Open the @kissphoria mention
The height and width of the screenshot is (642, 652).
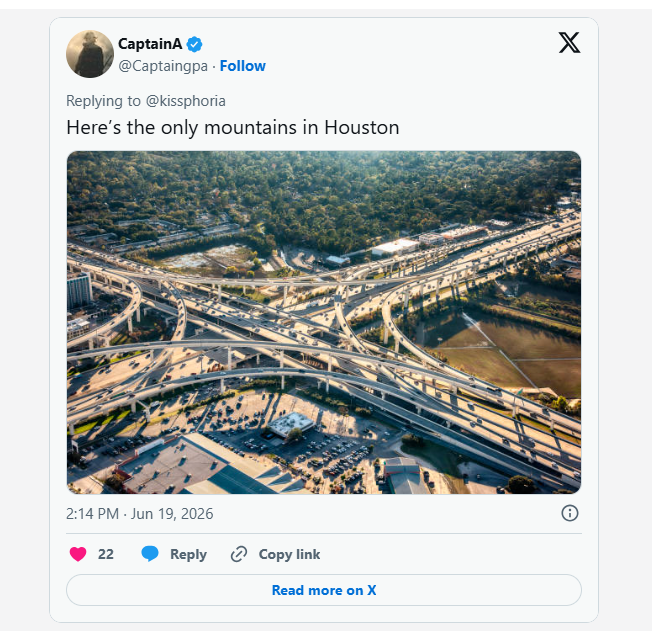[x=185, y=101]
